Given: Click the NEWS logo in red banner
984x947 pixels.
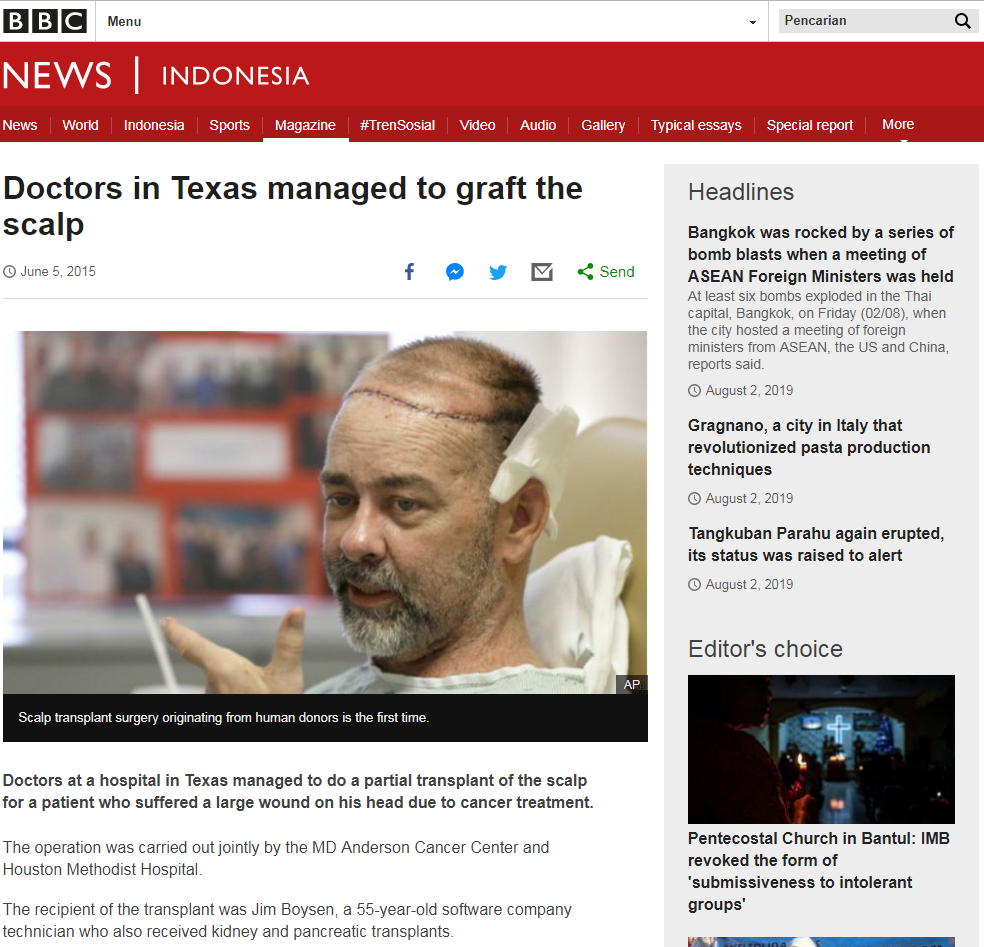Looking at the screenshot, I should tap(57, 75).
